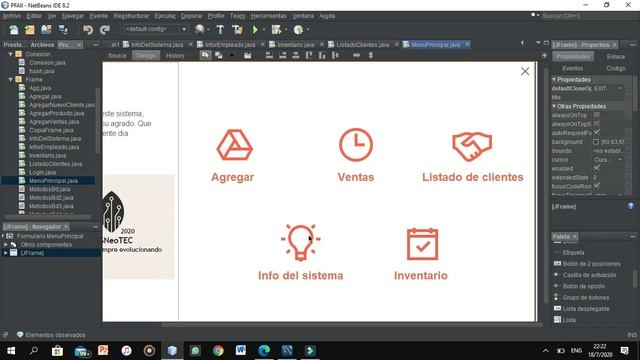Click the New File toolbar icon
640x360 pixels.
pyautogui.click(x=14, y=30)
